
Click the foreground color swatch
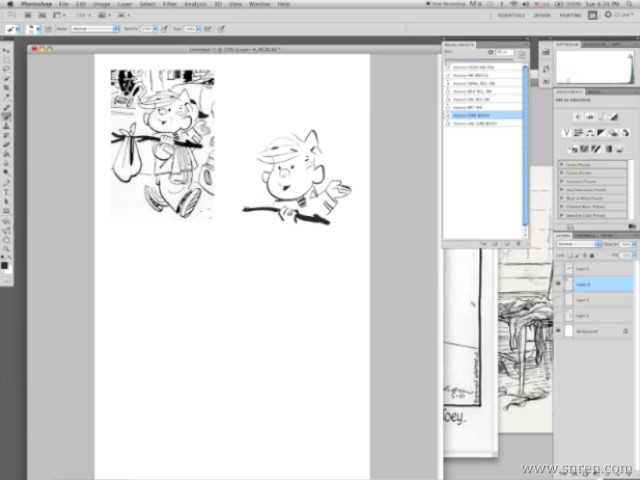point(4,265)
